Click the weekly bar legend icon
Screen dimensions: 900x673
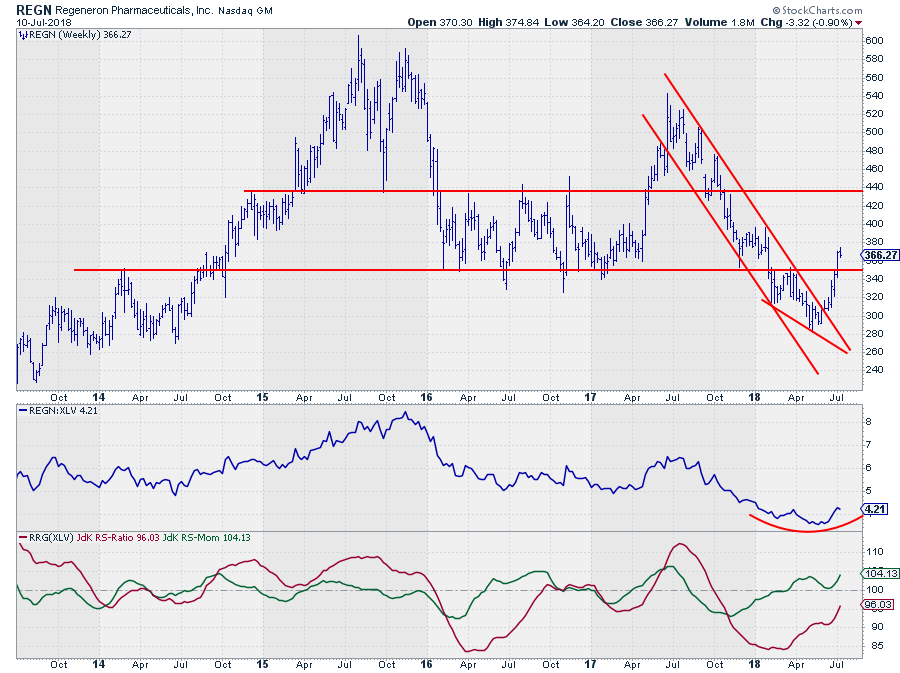coord(23,35)
